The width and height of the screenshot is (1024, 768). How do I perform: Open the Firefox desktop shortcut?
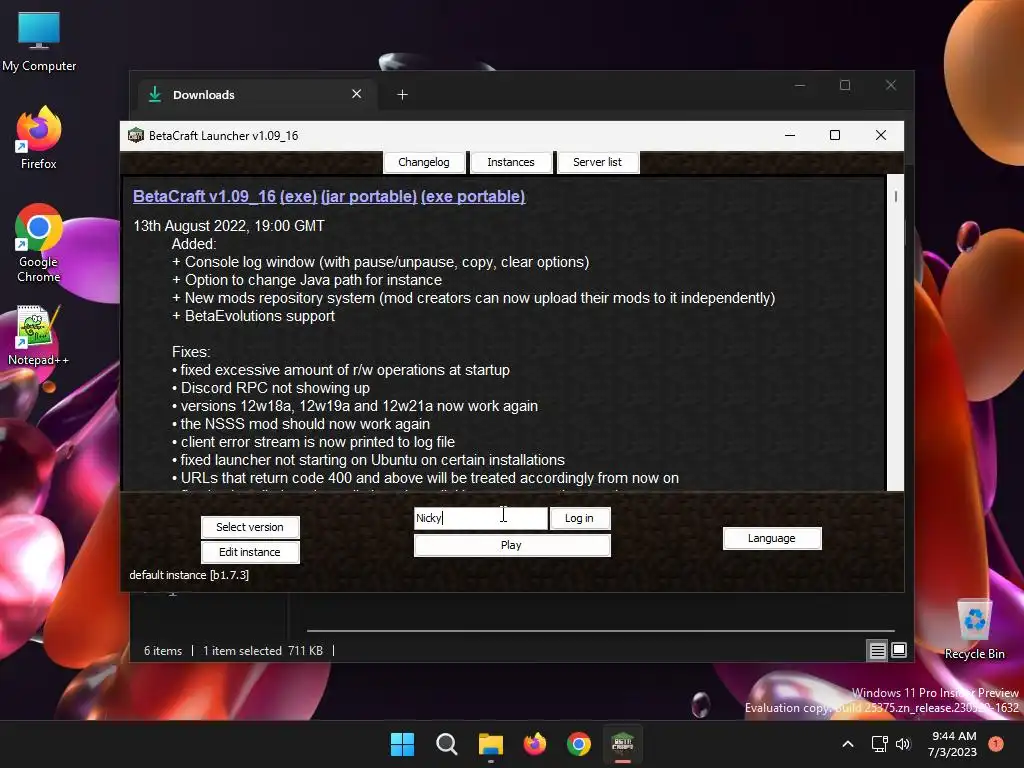39,138
